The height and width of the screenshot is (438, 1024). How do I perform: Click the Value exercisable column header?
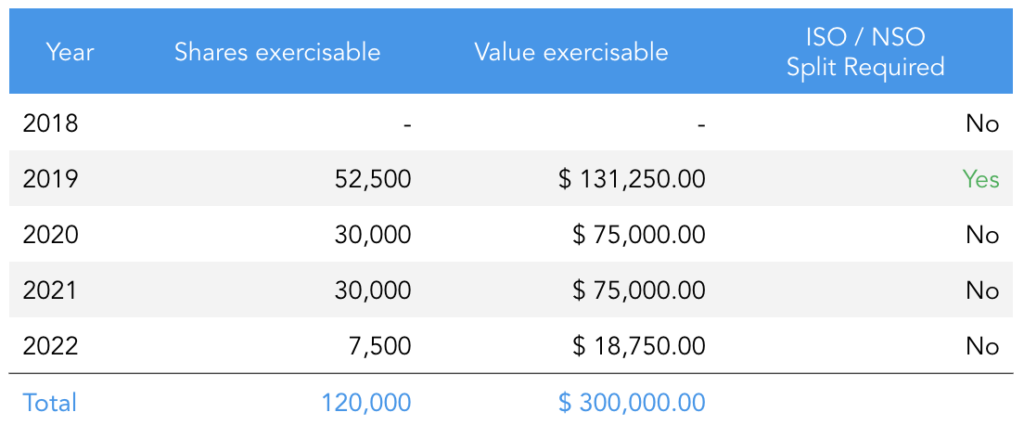pyautogui.click(x=571, y=52)
